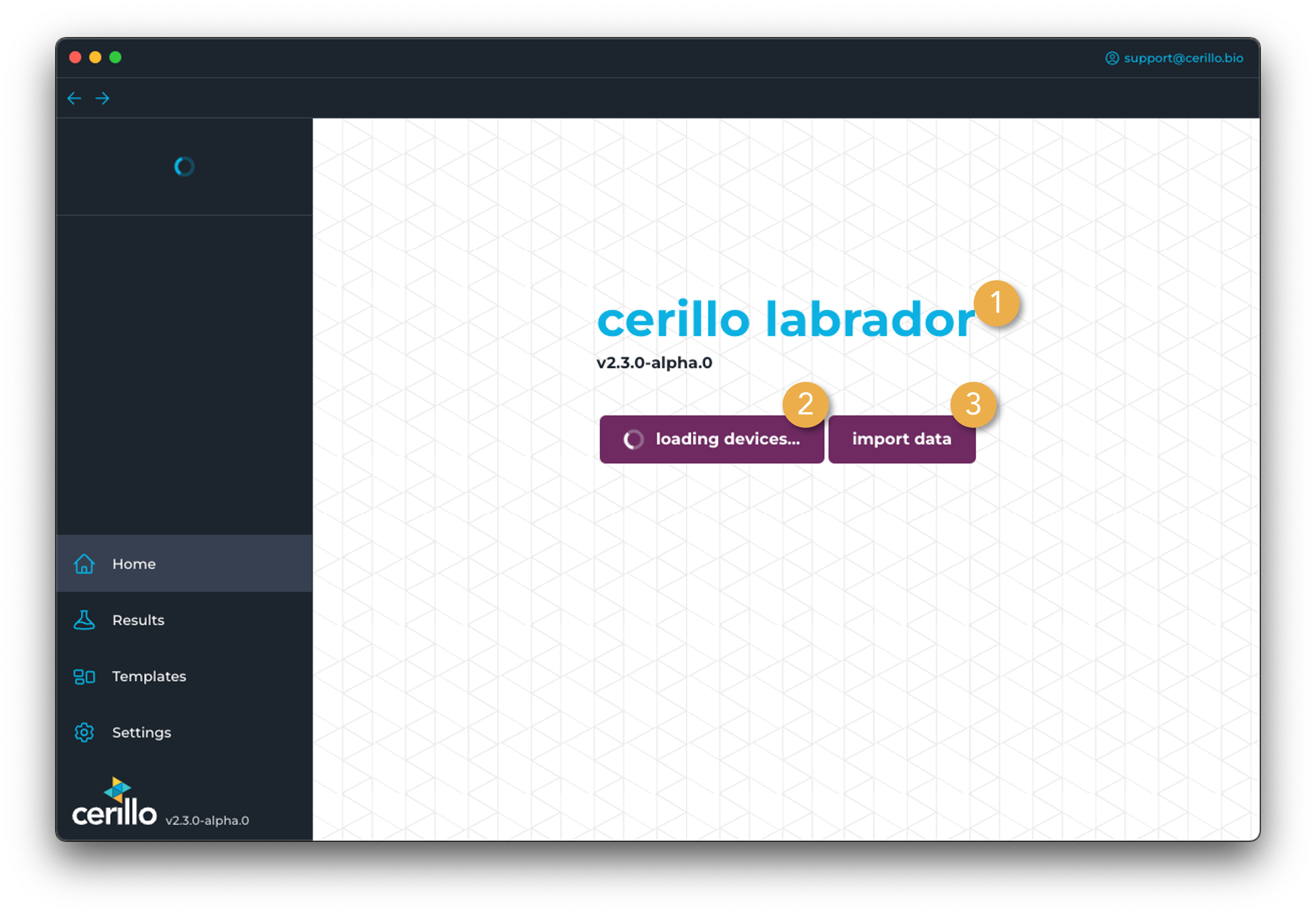
Task: Click the Settings gear icon
Action: [x=84, y=732]
